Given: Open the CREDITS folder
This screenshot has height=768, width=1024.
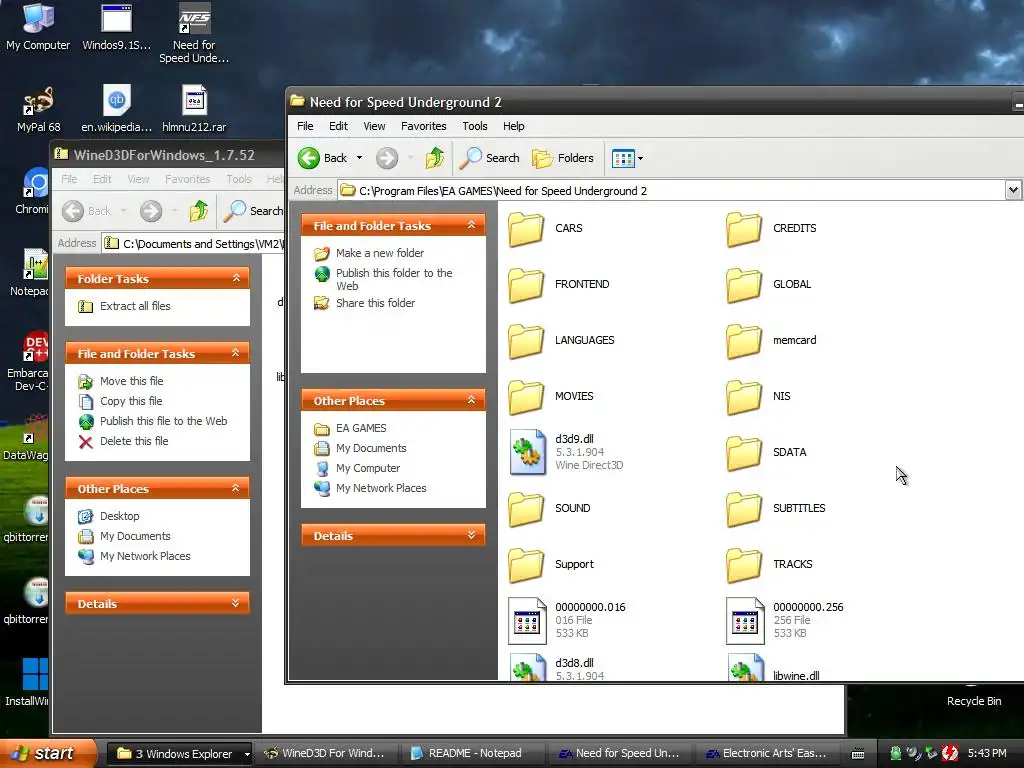Looking at the screenshot, I should point(771,229).
